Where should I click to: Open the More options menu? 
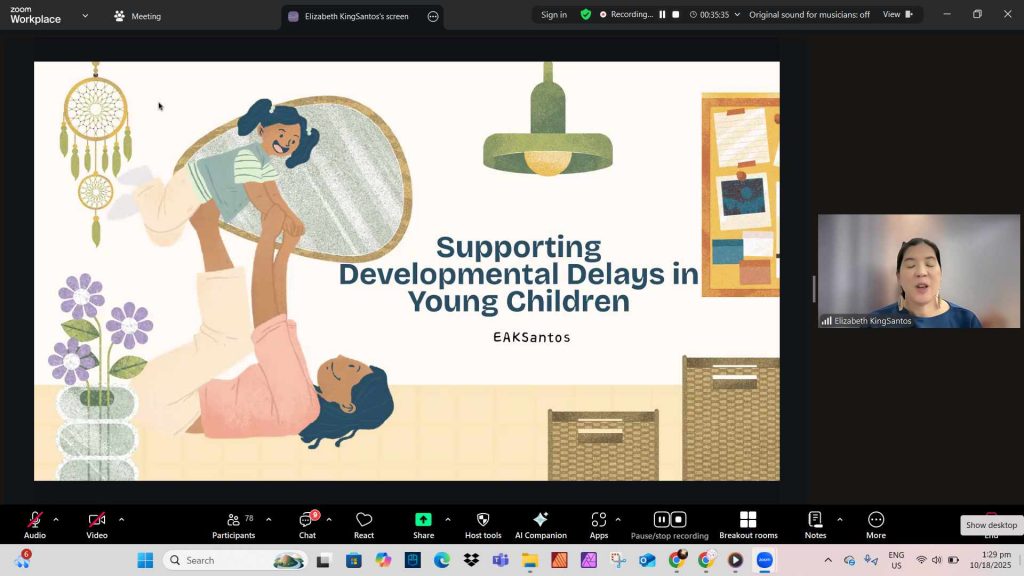[876, 525]
